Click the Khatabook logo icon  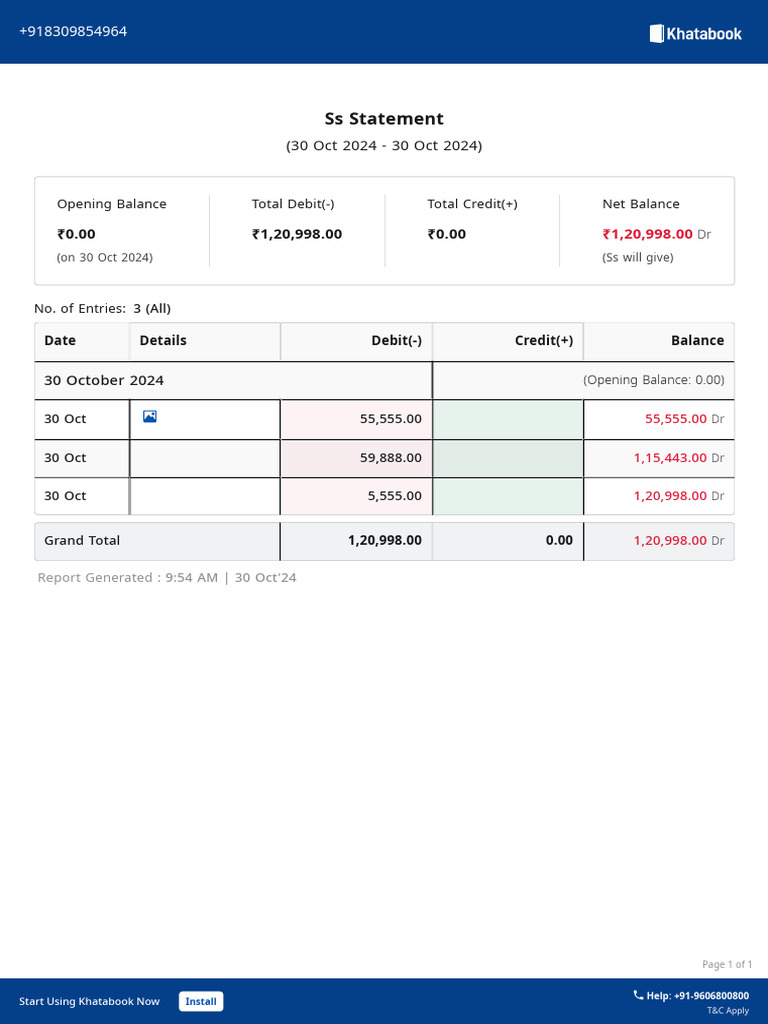657,34
